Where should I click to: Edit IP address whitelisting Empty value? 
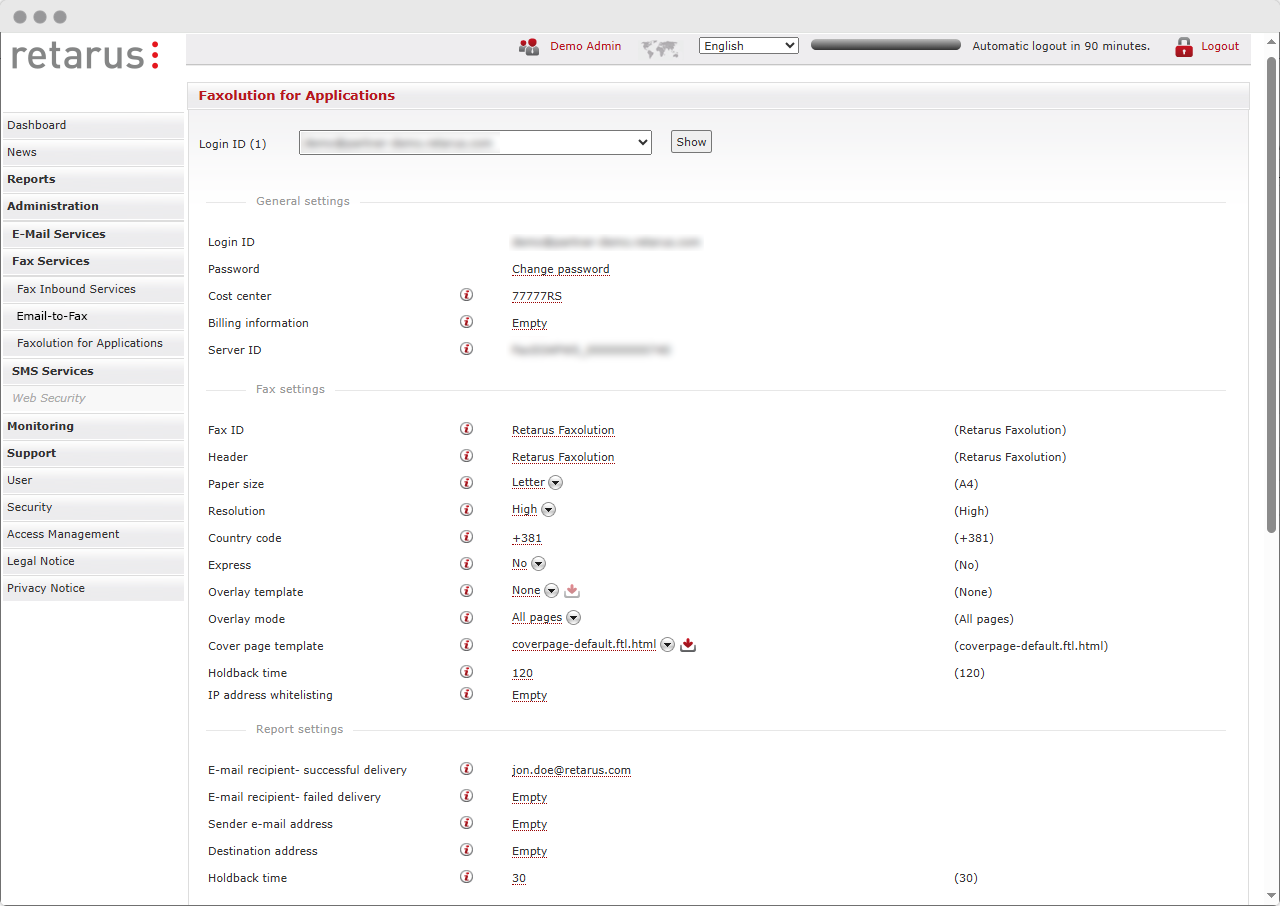pyautogui.click(x=529, y=695)
